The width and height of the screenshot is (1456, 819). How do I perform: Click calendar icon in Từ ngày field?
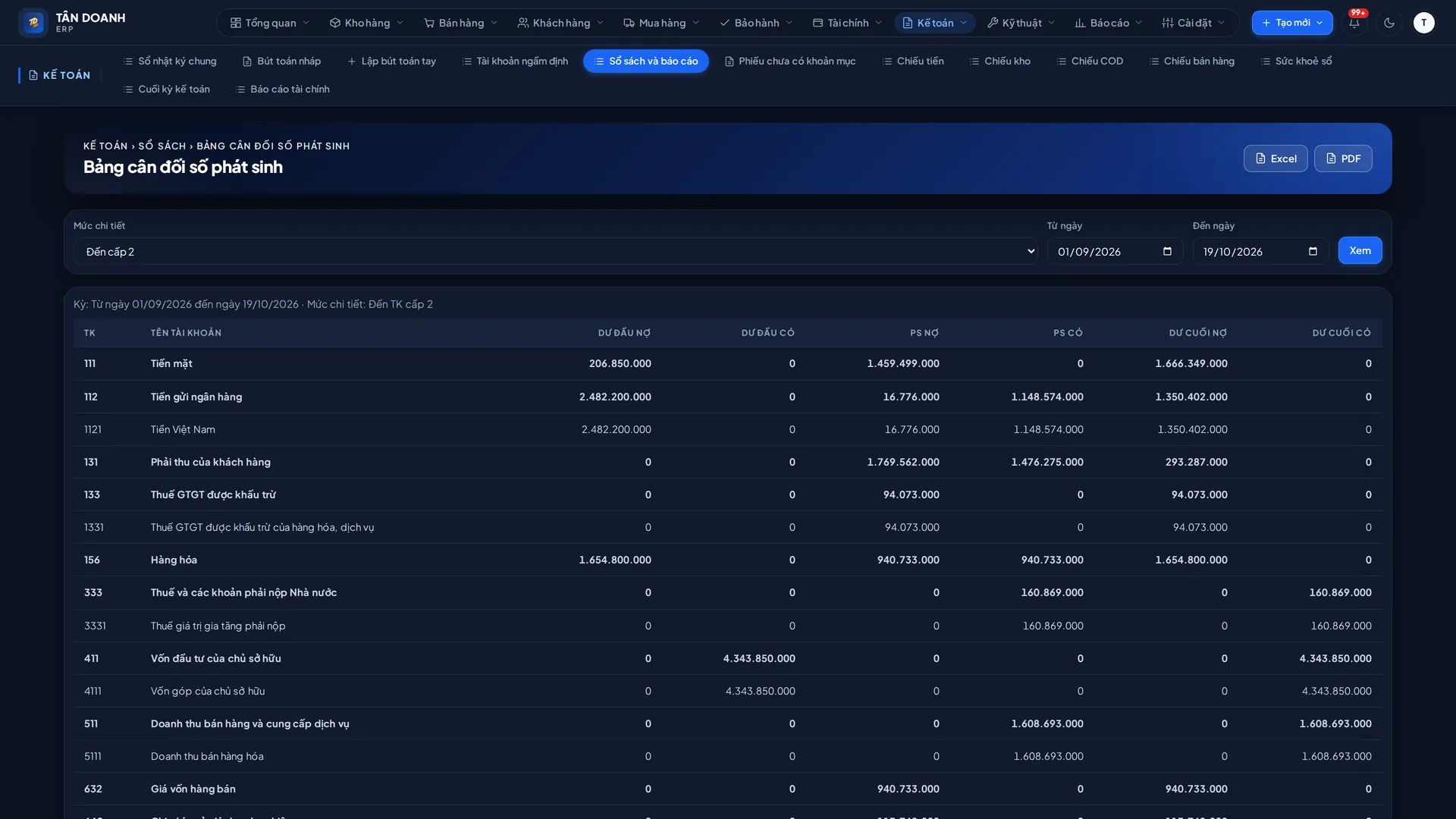click(x=1167, y=252)
